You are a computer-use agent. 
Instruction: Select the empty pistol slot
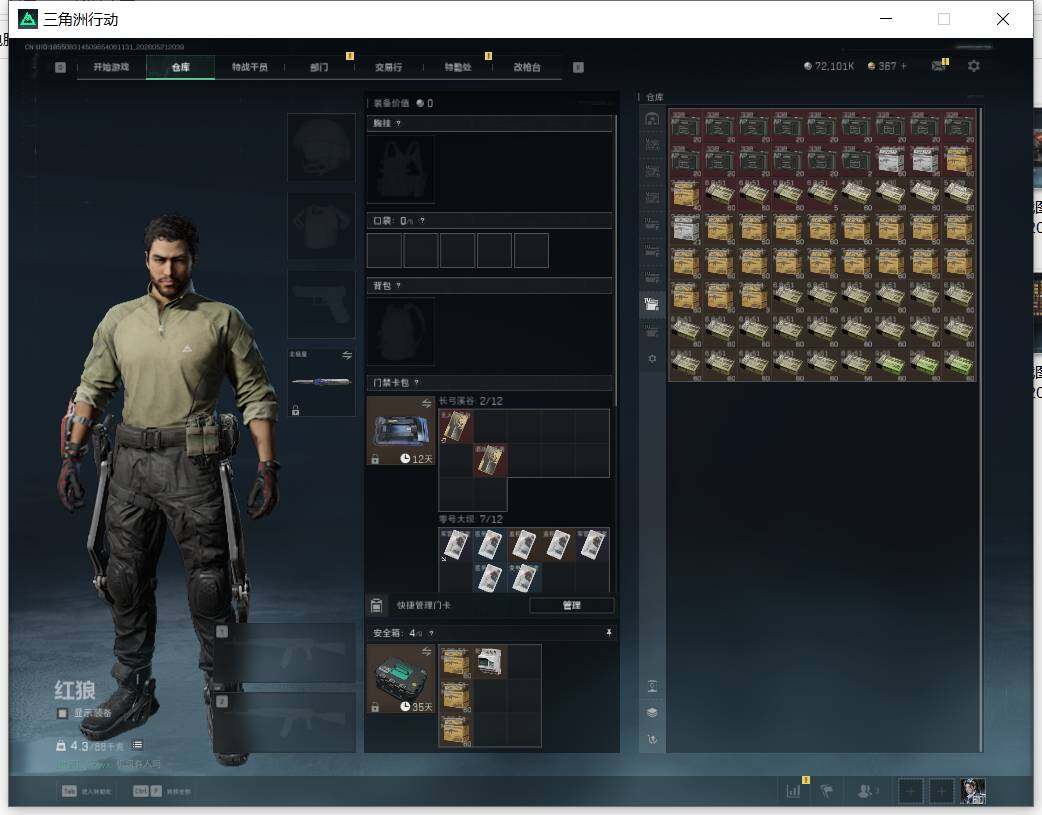coord(321,304)
